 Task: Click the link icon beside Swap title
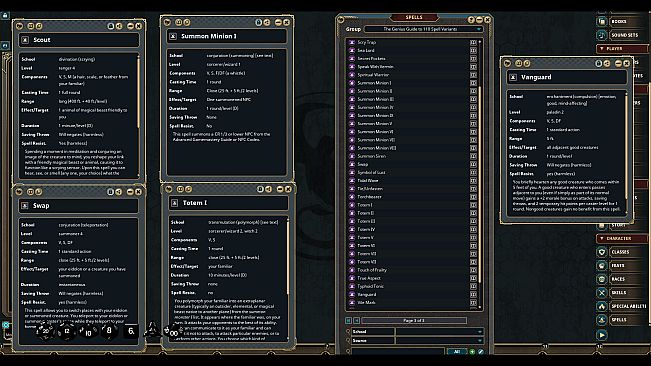25,206
